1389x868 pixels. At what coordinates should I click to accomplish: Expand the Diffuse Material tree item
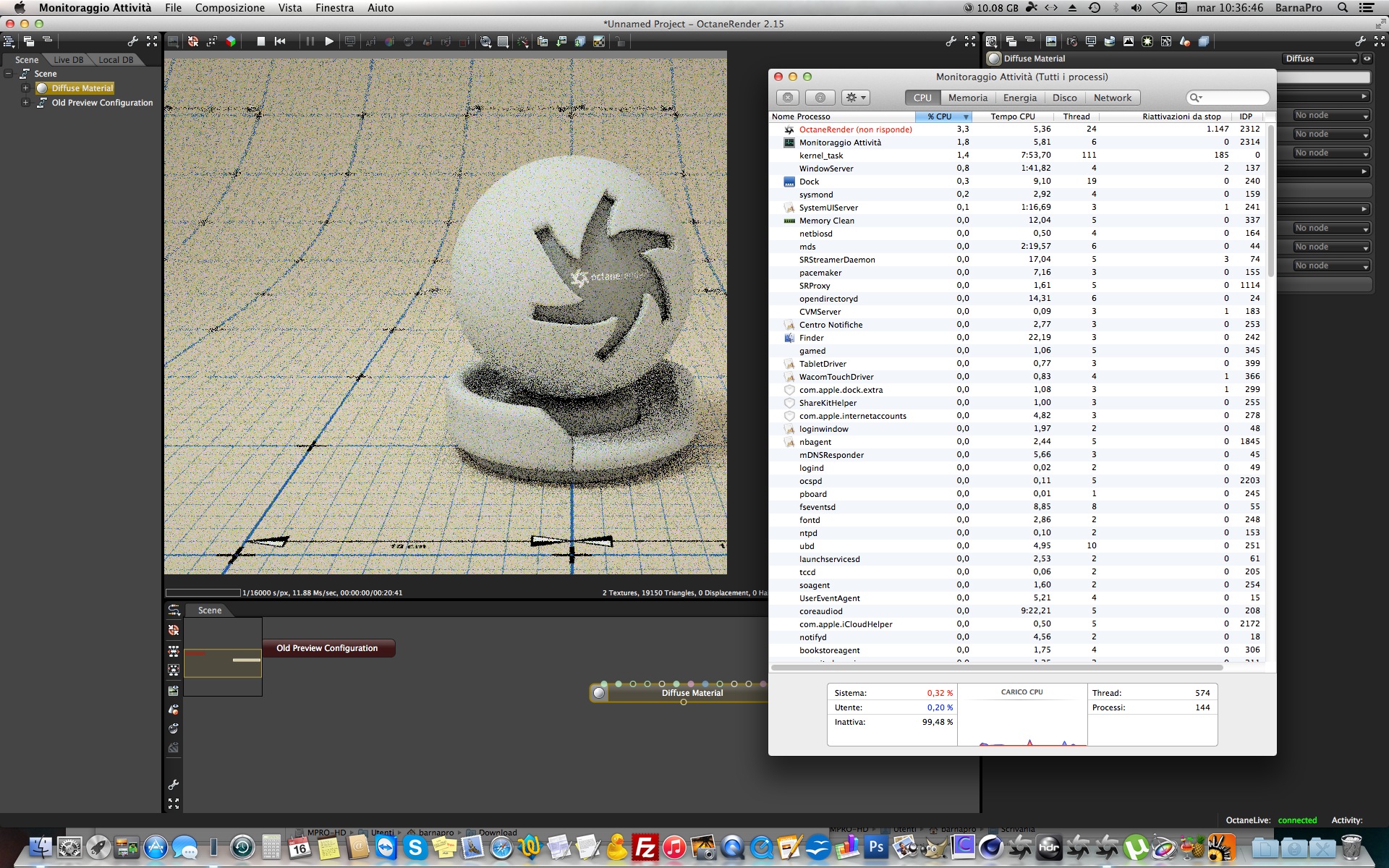pyautogui.click(x=25, y=88)
